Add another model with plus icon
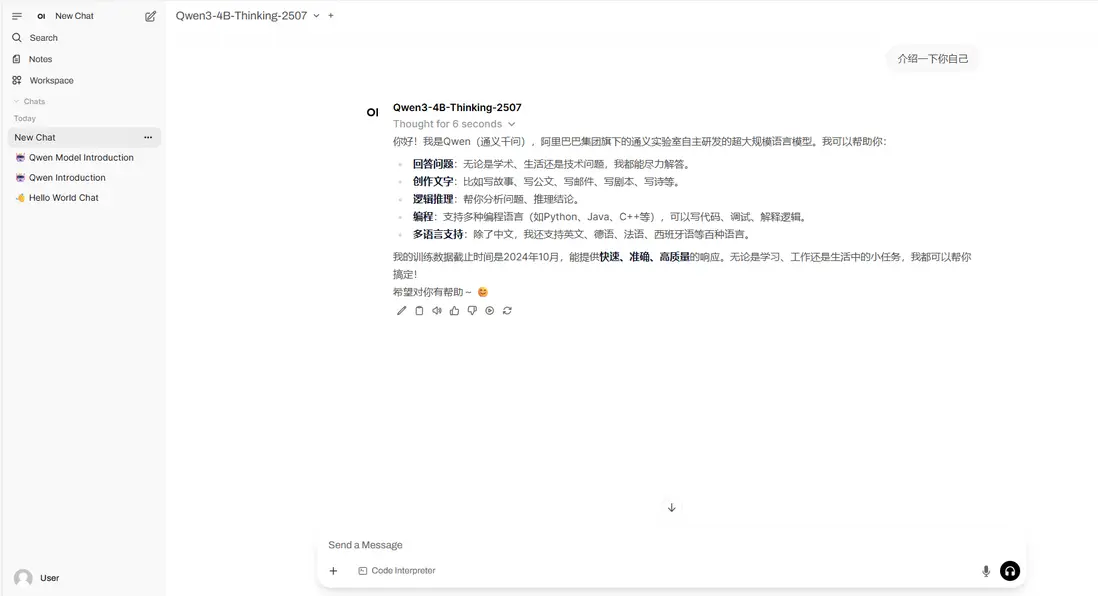 tap(331, 15)
